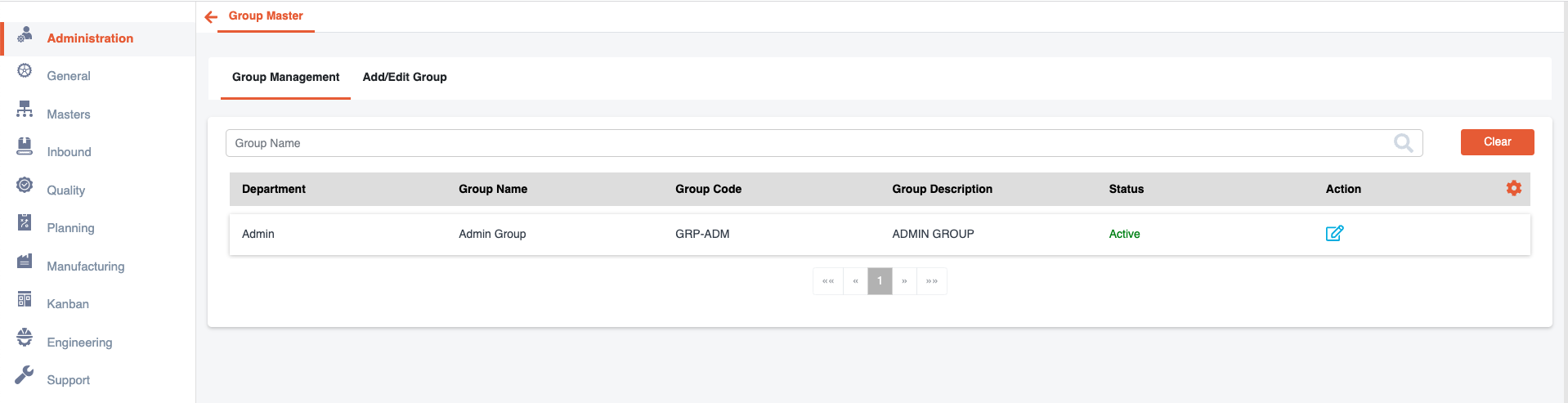Switch to the Add/Edit Group tab
Viewport: 1568px width, 403px height.
pos(405,77)
